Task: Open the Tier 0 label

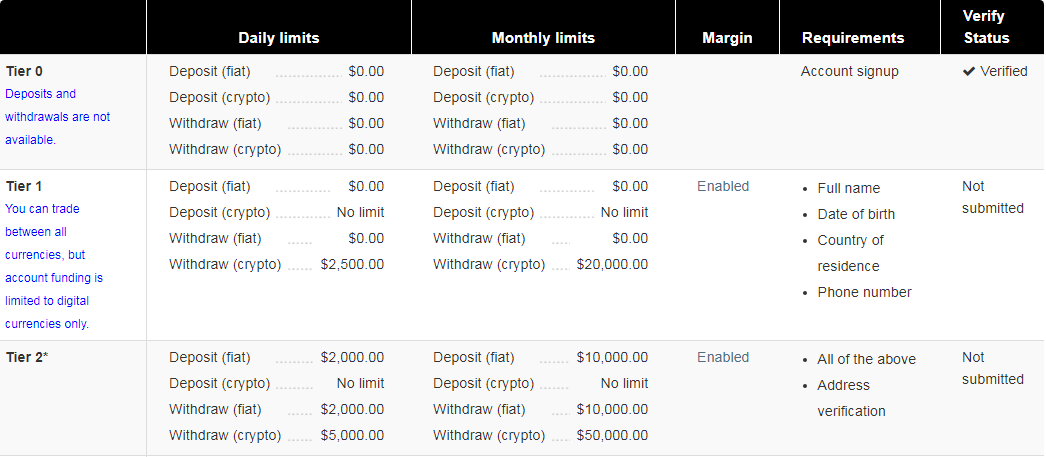Action: tap(24, 71)
